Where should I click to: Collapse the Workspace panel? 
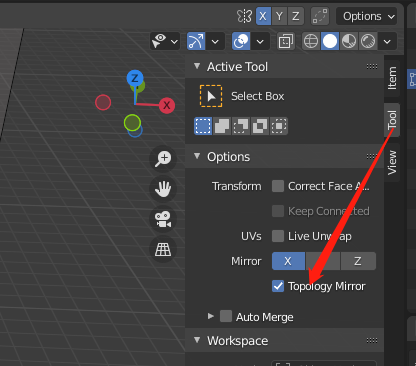click(197, 340)
